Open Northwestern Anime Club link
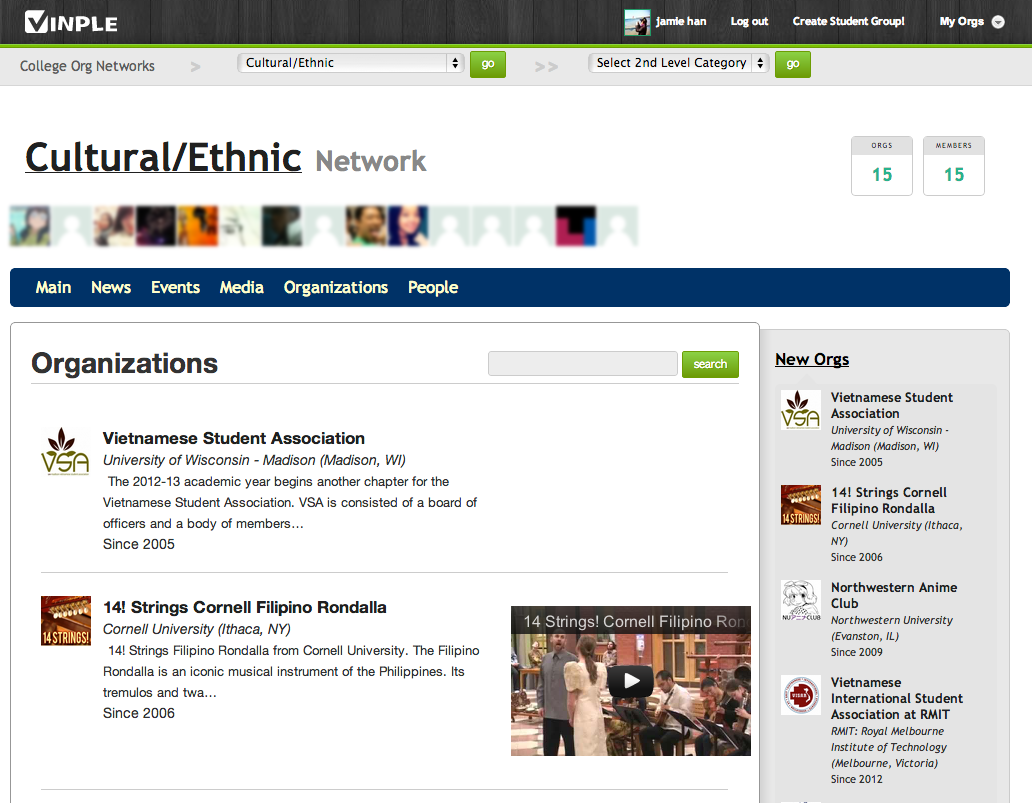This screenshot has width=1032, height=803. (x=894, y=595)
